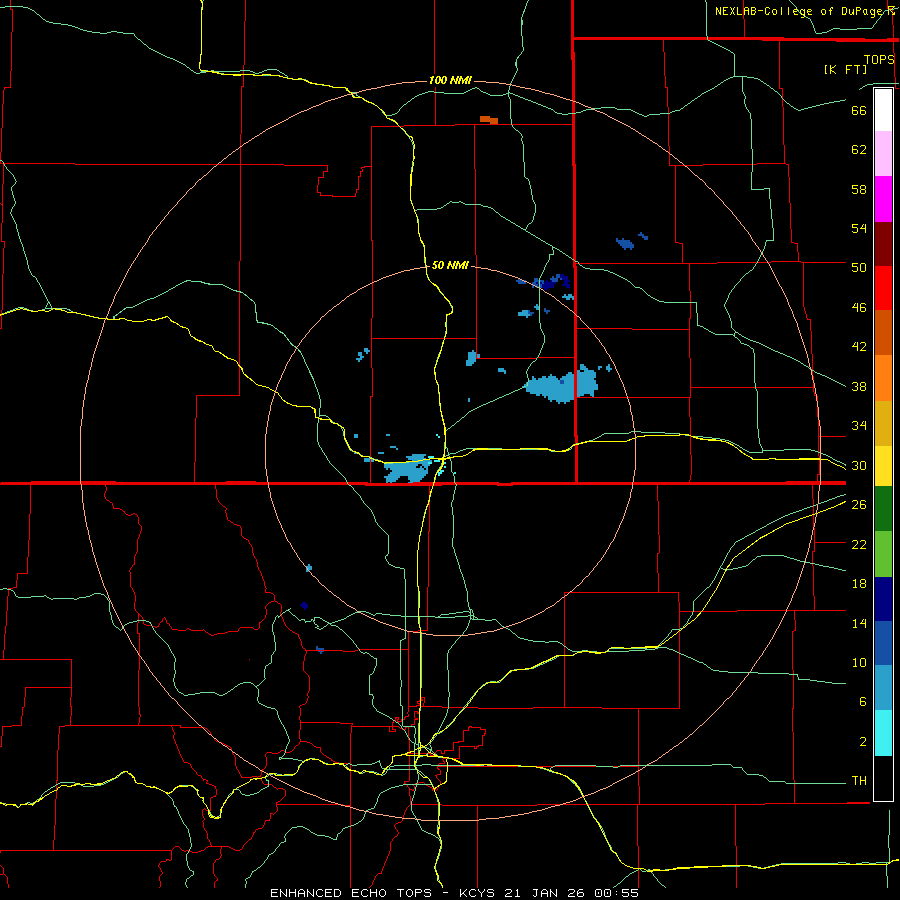Select the '42' legend value
The width and height of the screenshot is (900, 900).
pyautogui.click(x=859, y=347)
